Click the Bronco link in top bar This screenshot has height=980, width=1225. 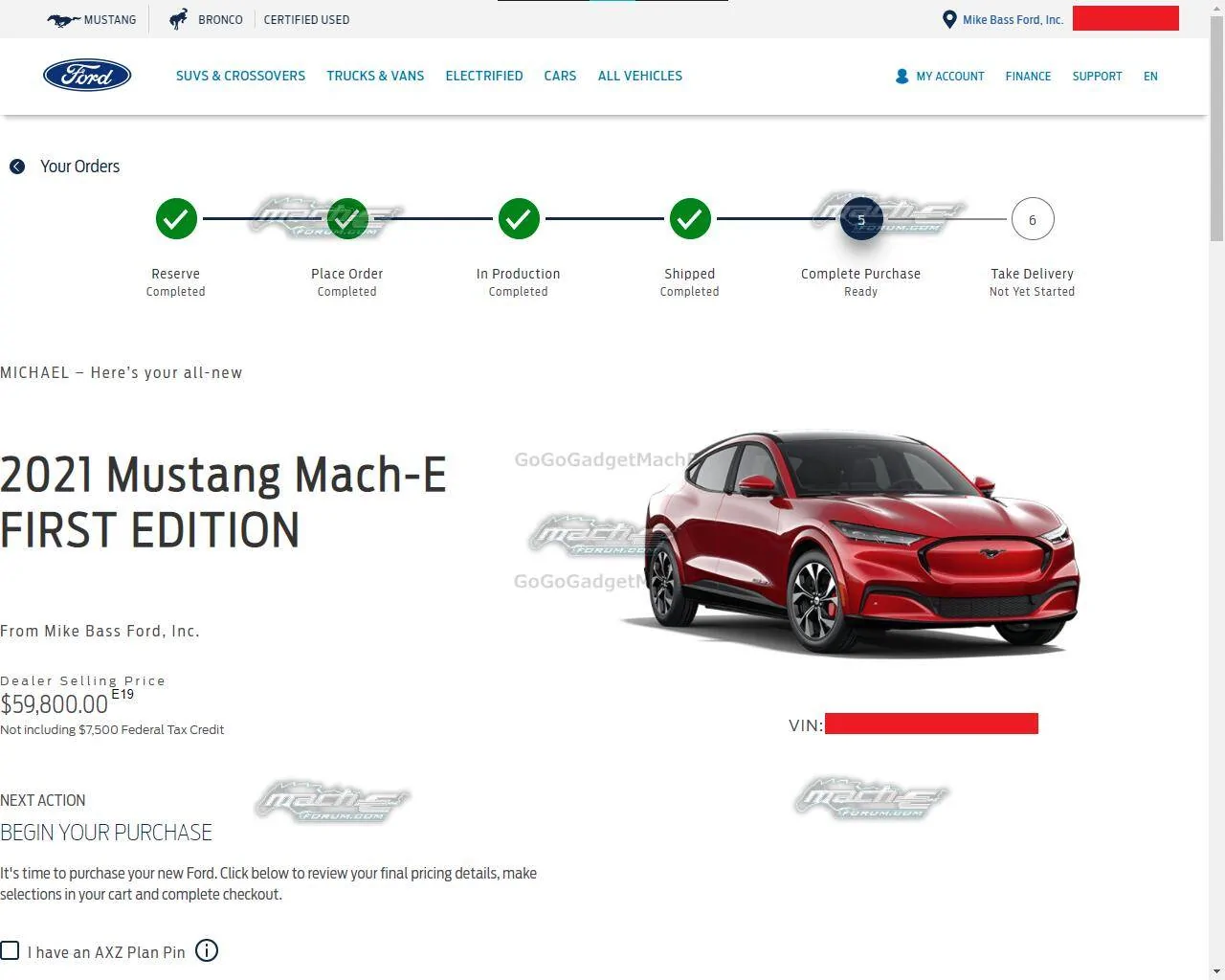(220, 19)
